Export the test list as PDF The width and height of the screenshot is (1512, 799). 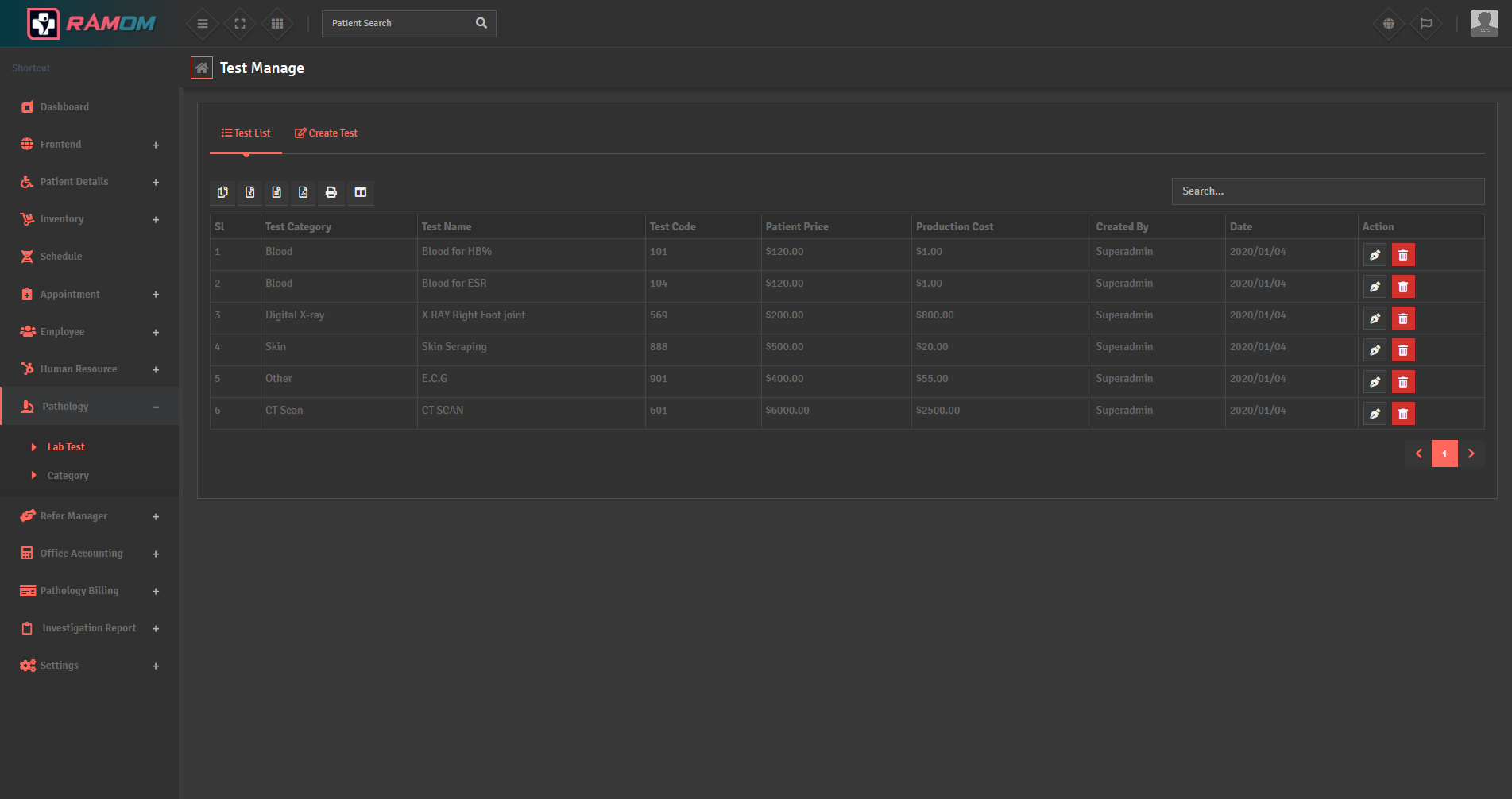tap(304, 192)
